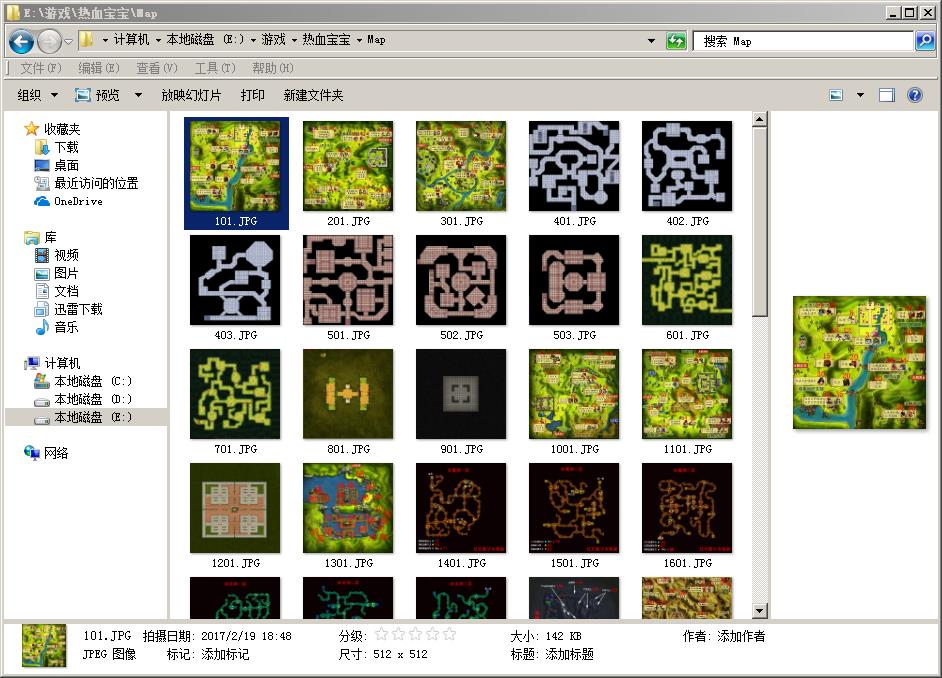Select the 801.JPG thumbnail

[x=348, y=394]
